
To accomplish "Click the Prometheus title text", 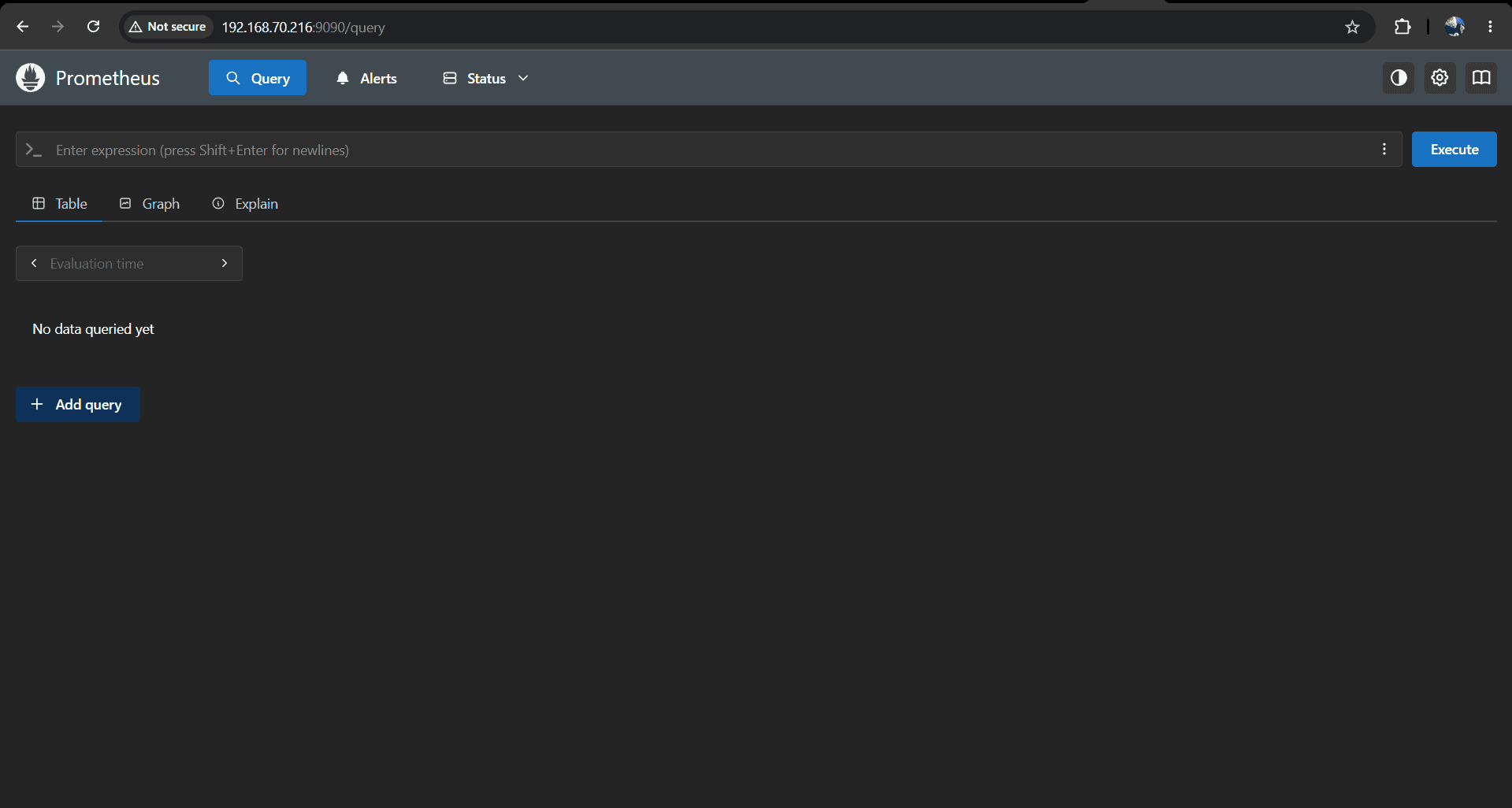I will tap(108, 78).
